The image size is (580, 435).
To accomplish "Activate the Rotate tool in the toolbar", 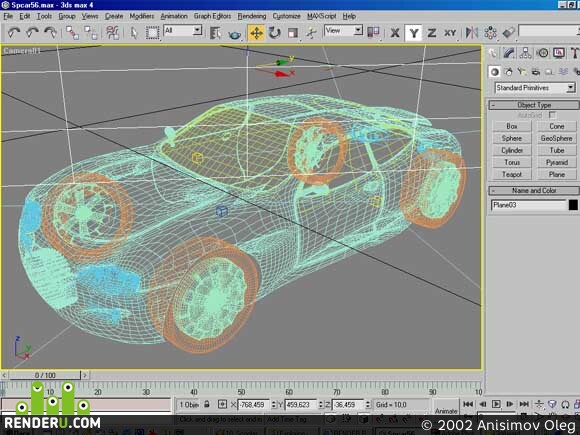I will tap(274, 33).
